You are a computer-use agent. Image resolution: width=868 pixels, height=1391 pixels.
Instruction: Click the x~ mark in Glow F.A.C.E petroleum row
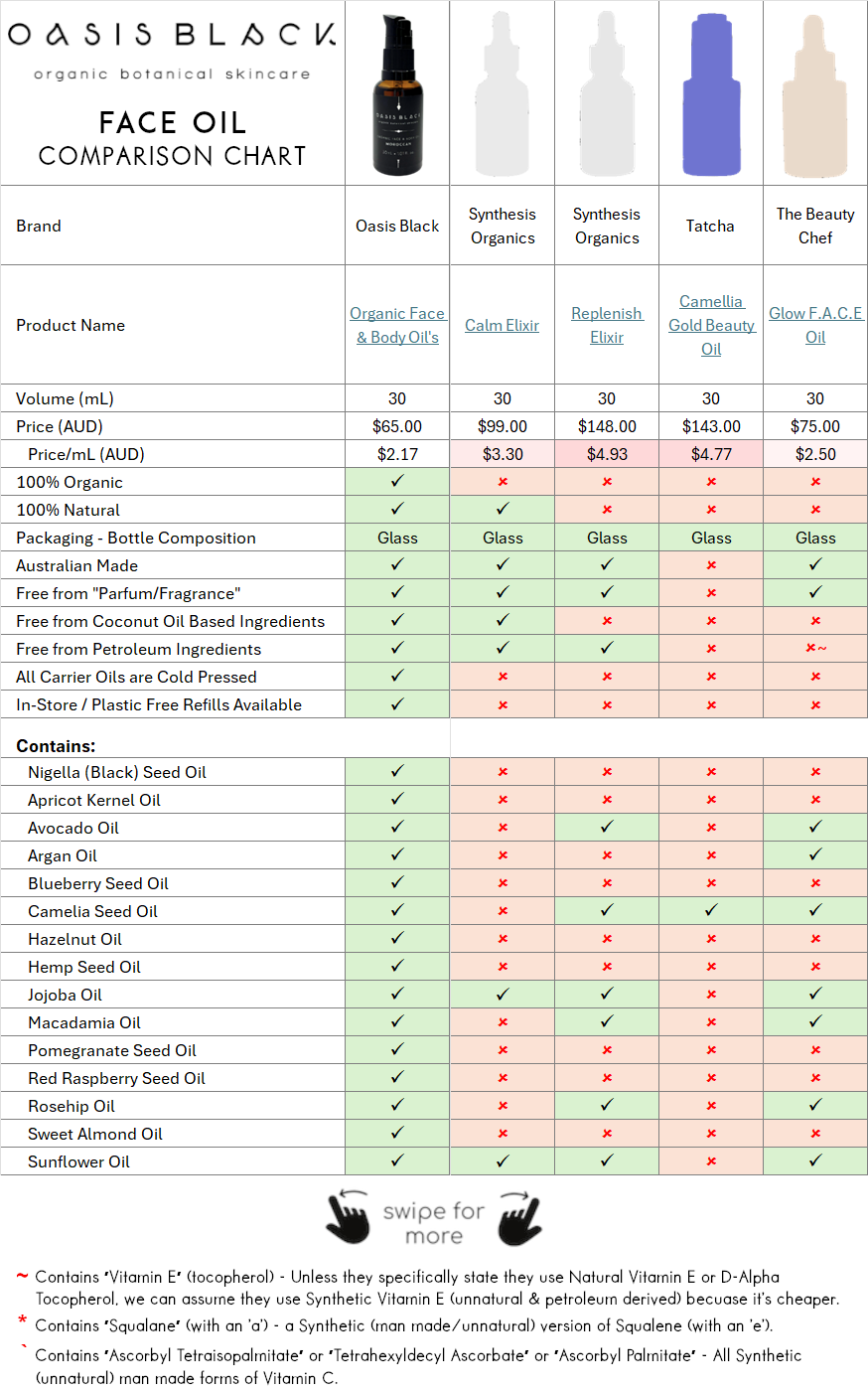tap(815, 648)
